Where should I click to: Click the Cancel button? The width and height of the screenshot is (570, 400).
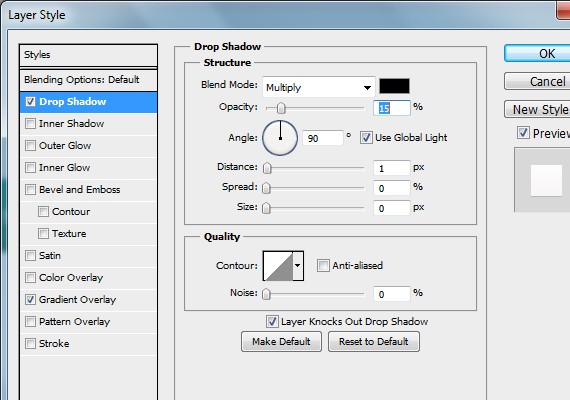[x=537, y=81]
